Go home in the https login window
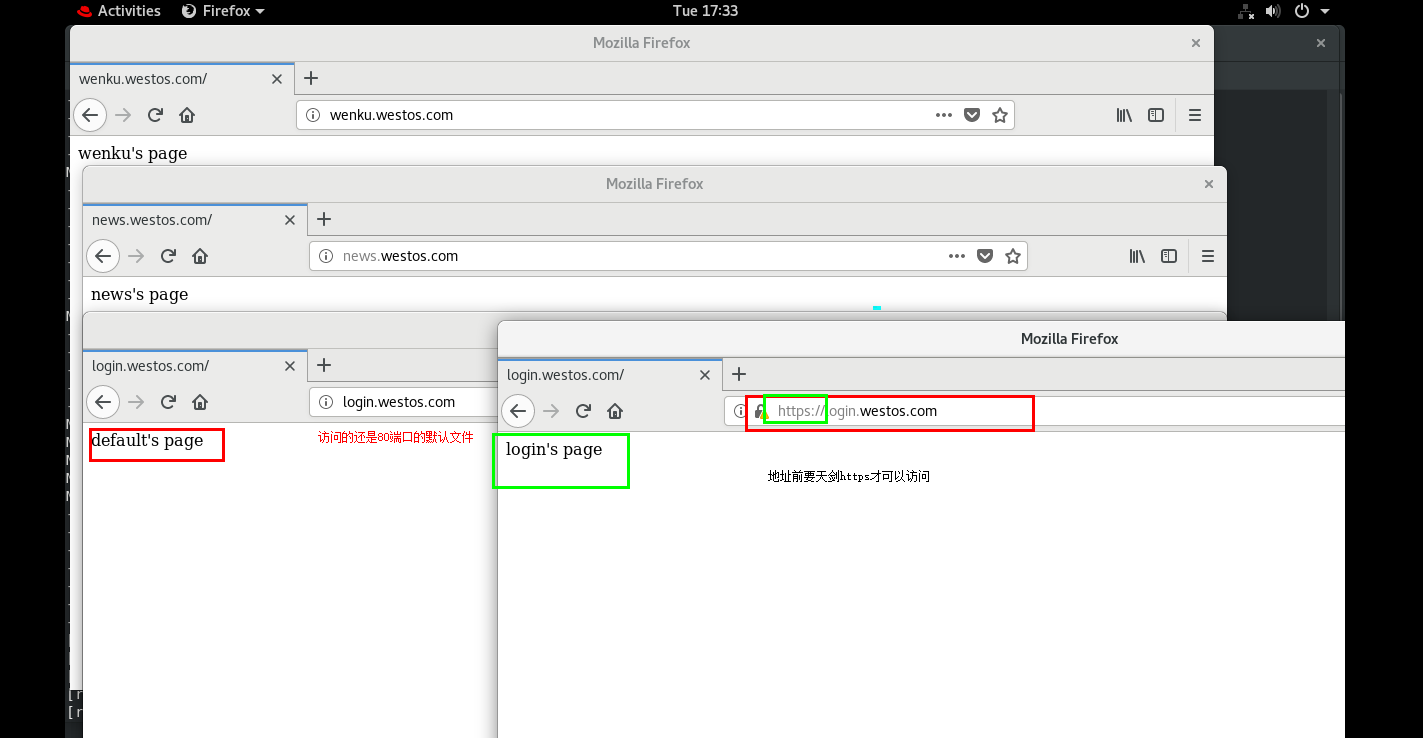The height and width of the screenshot is (738, 1423). pos(614,411)
